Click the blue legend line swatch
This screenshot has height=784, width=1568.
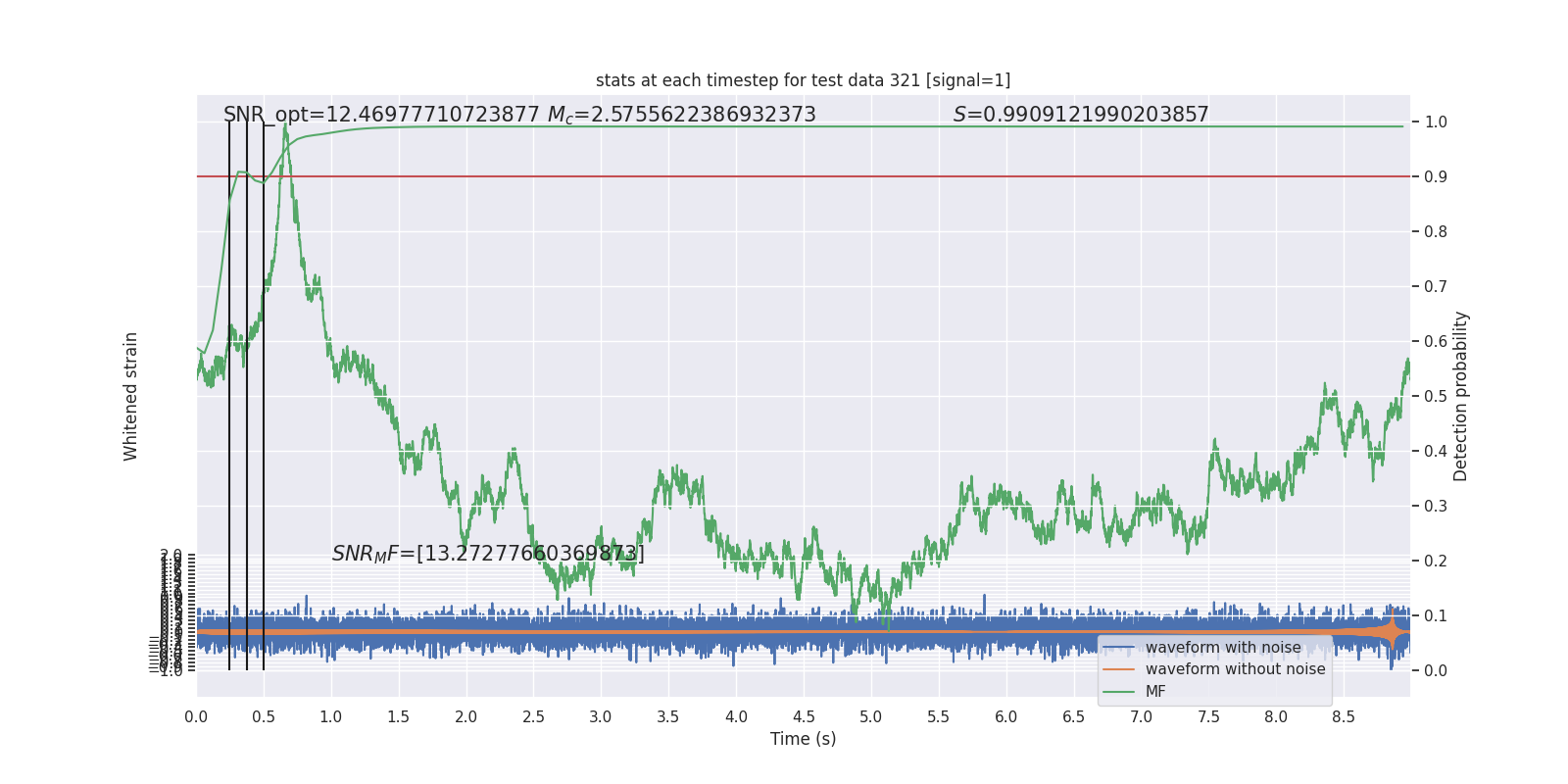point(1118,648)
